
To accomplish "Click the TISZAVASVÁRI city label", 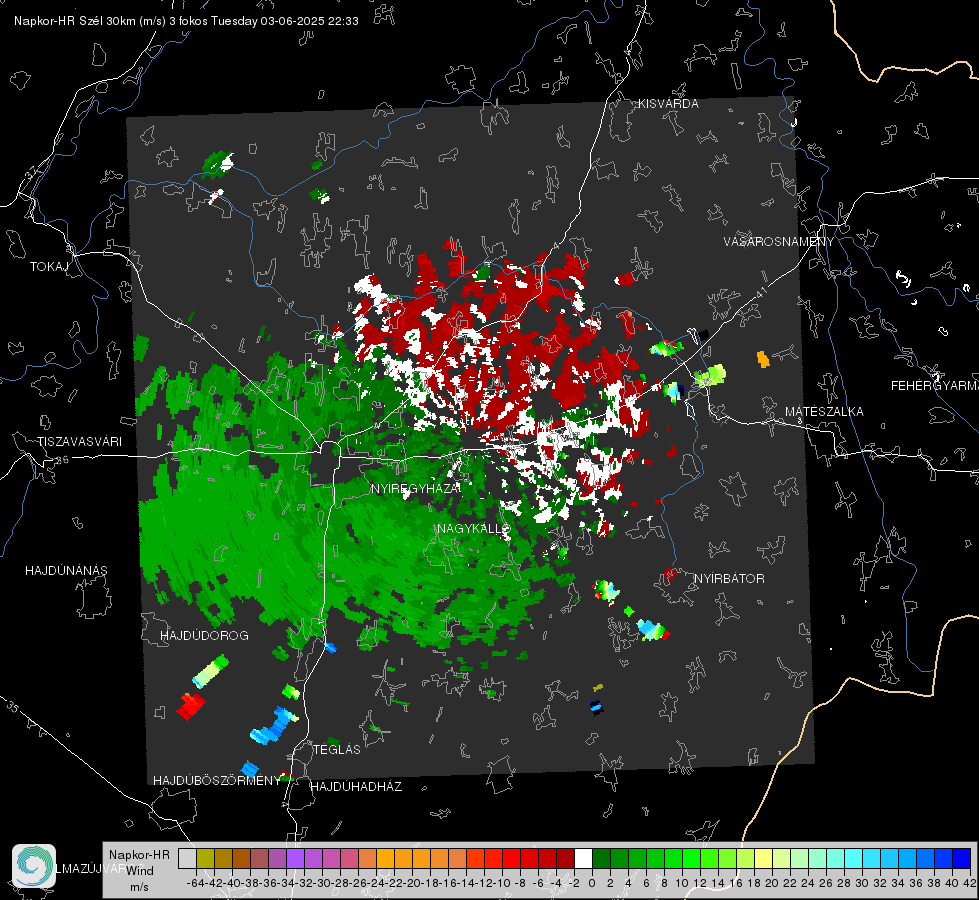I will click(79, 442).
